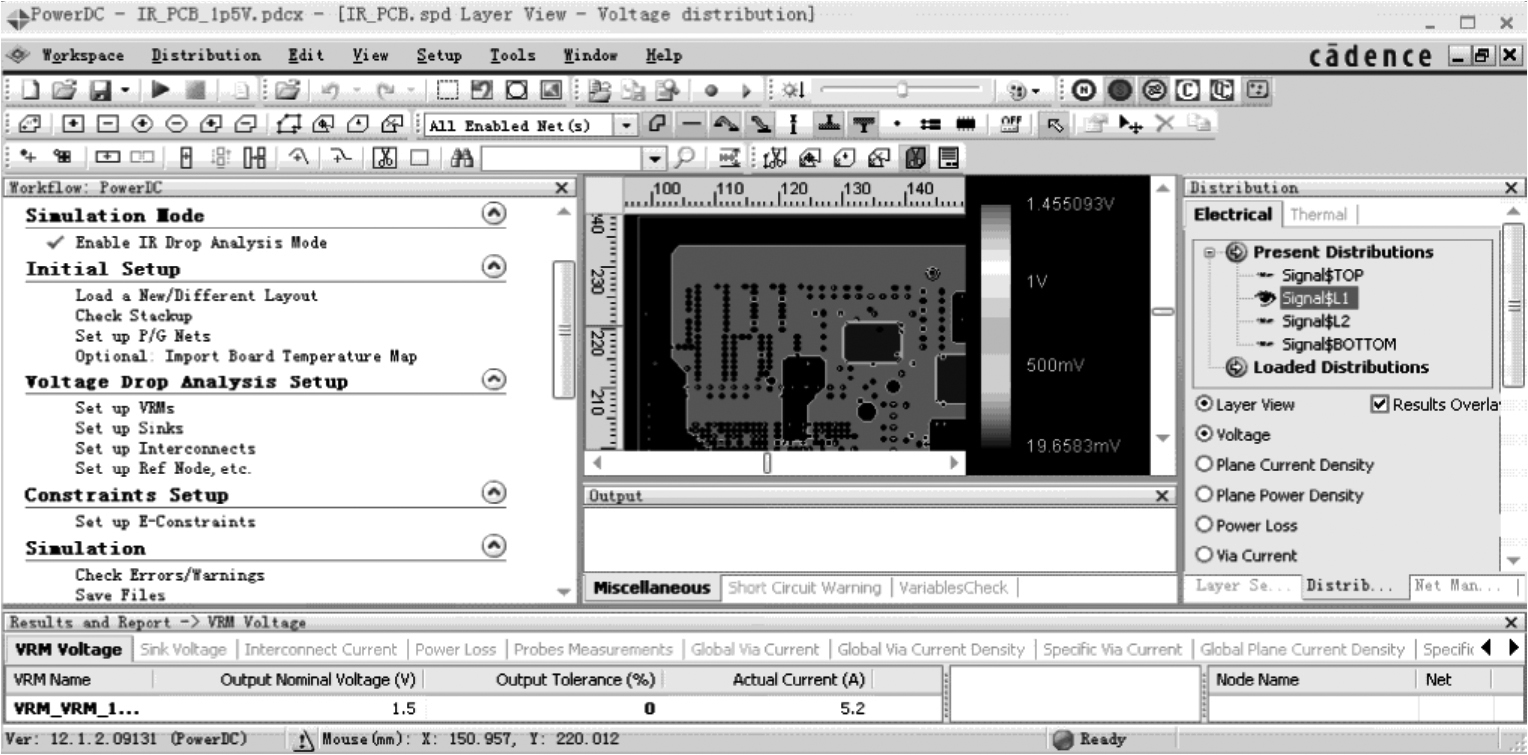
Task: Open a workspace with the folder icon
Action: coord(64,92)
